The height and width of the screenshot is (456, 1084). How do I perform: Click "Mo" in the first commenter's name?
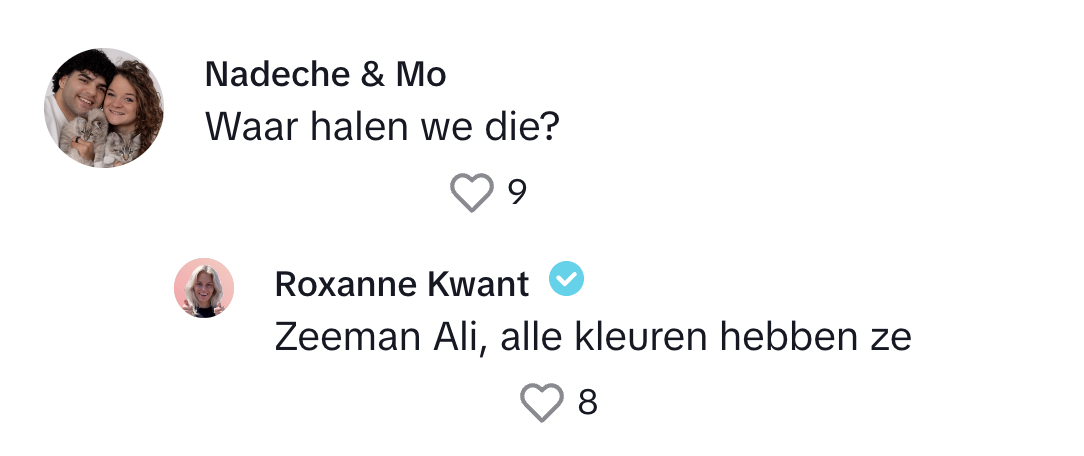[x=421, y=75]
